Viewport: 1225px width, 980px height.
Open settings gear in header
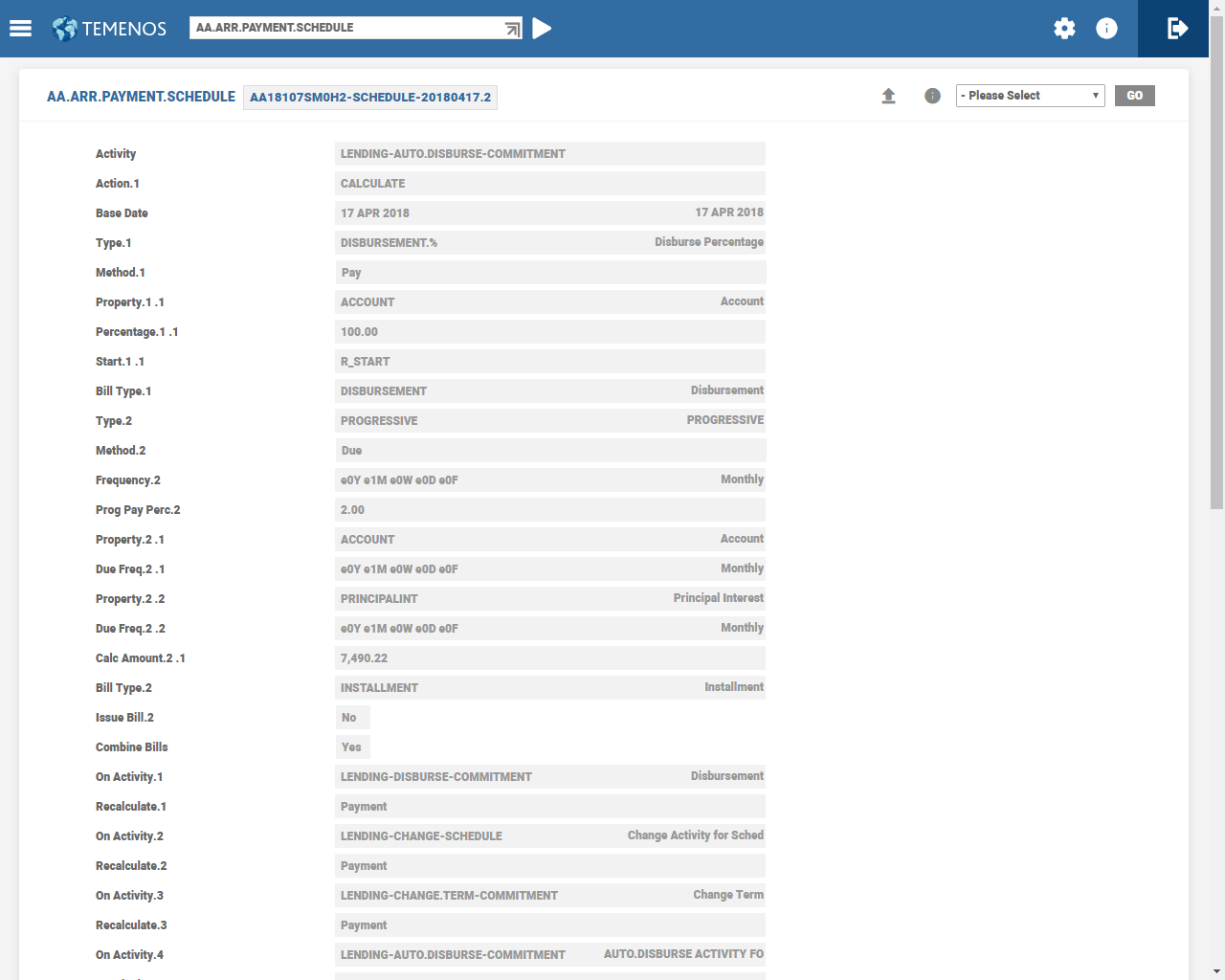coord(1064,29)
